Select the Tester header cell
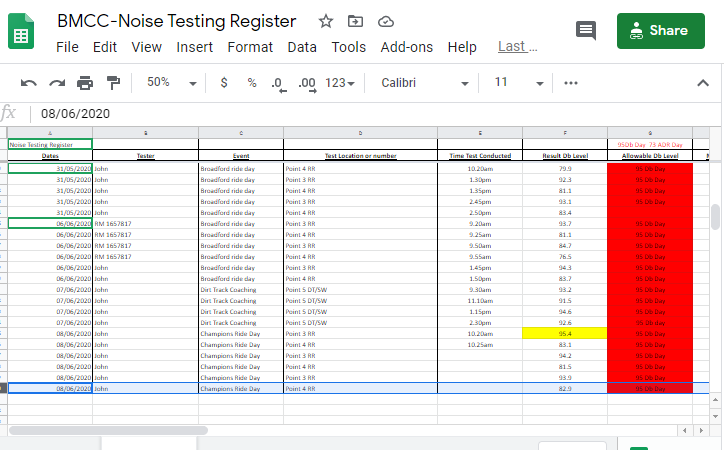 pyautogui.click(x=145, y=156)
